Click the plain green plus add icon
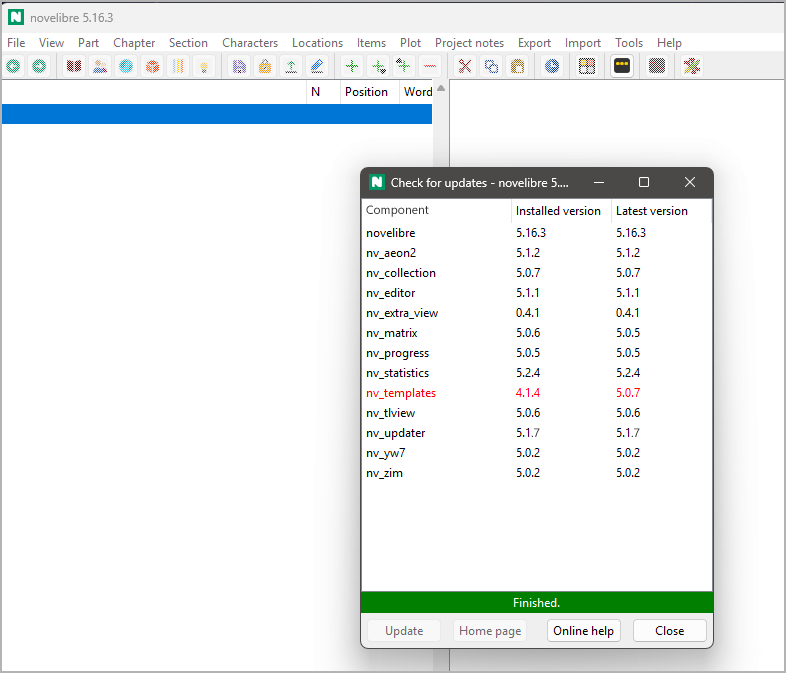The image size is (786, 673). pos(352,66)
